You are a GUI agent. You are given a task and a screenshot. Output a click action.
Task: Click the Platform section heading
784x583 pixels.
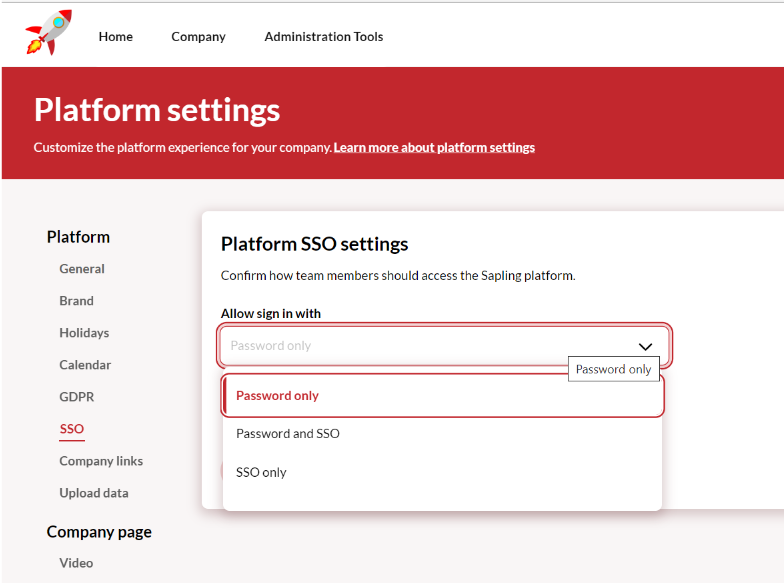click(78, 237)
